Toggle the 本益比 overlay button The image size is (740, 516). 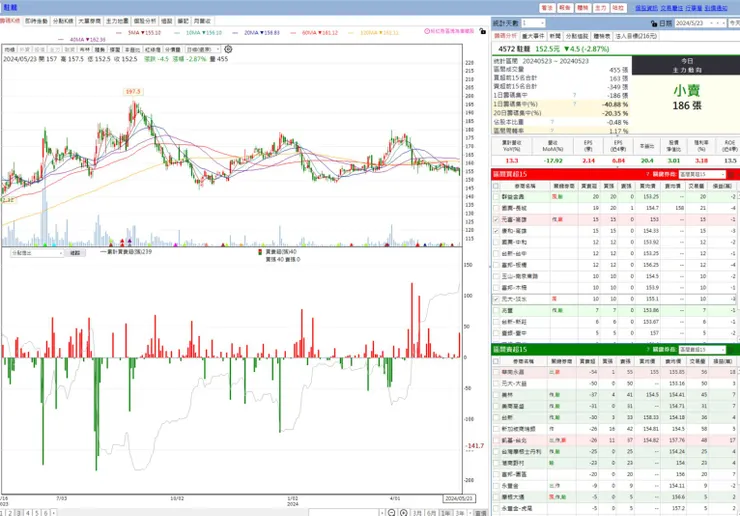tap(132, 50)
